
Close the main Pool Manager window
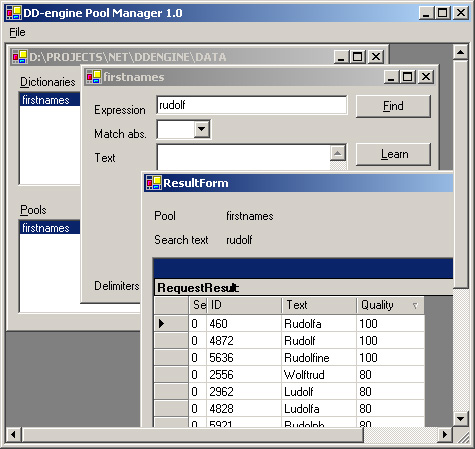461,13
